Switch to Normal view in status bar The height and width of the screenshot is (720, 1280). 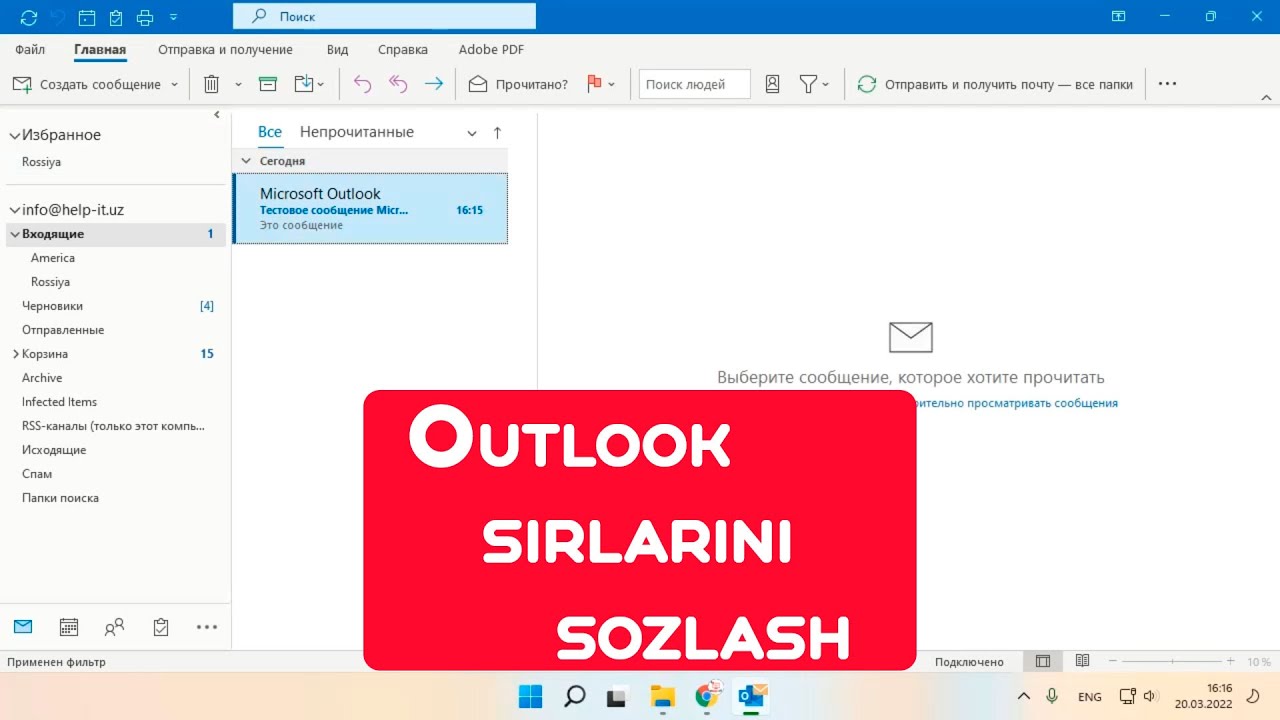click(x=1043, y=661)
